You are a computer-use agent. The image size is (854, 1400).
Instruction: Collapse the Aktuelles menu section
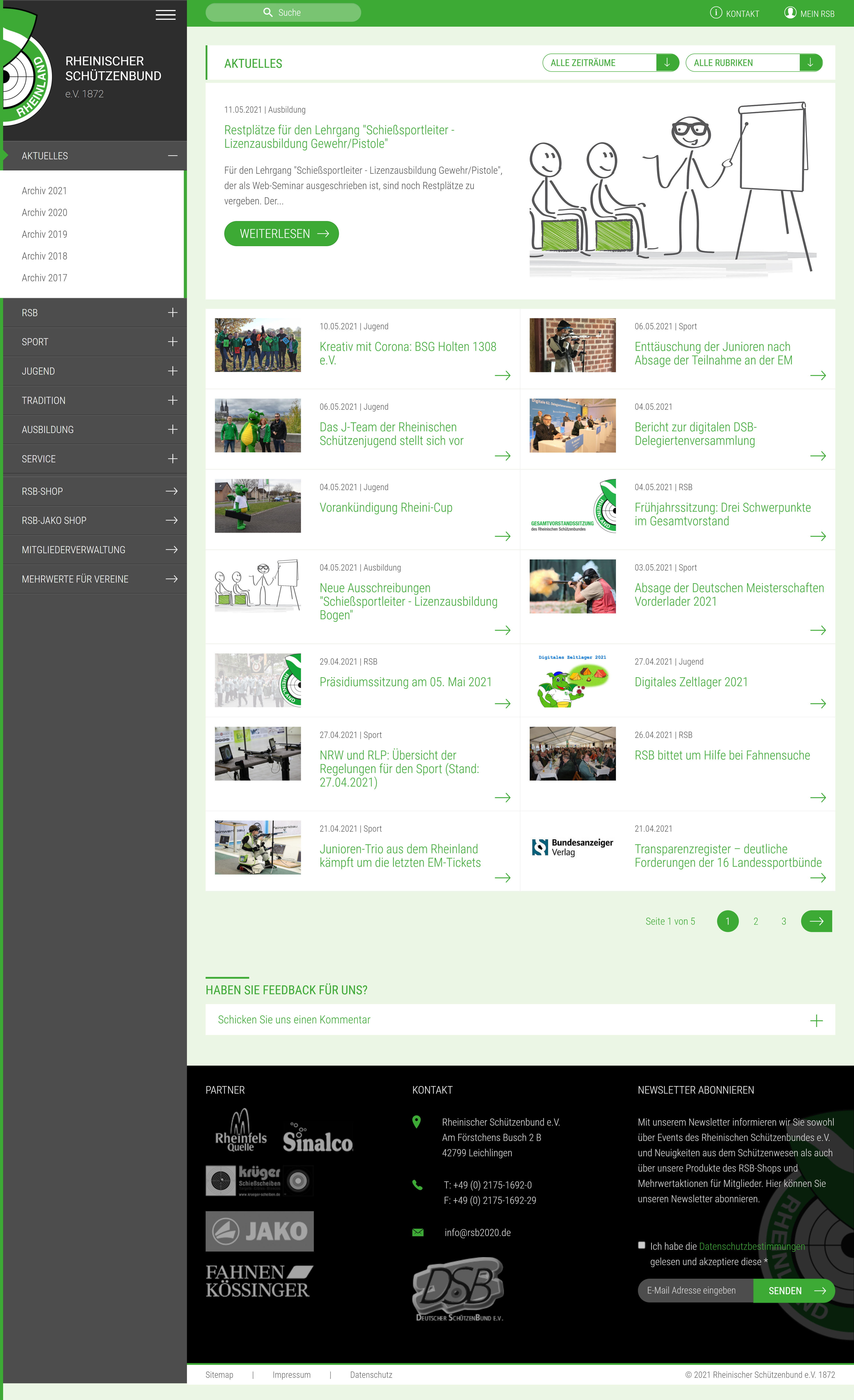pyautogui.click(x=173, y=156)
